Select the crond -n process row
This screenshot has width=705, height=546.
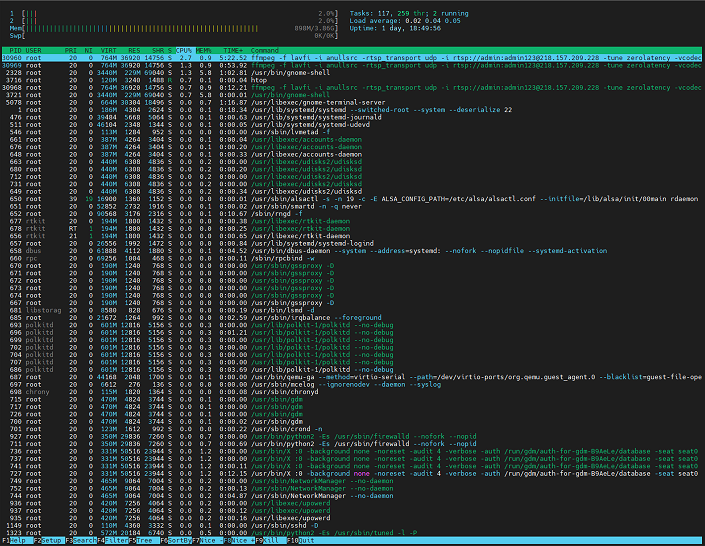(352, 429)
